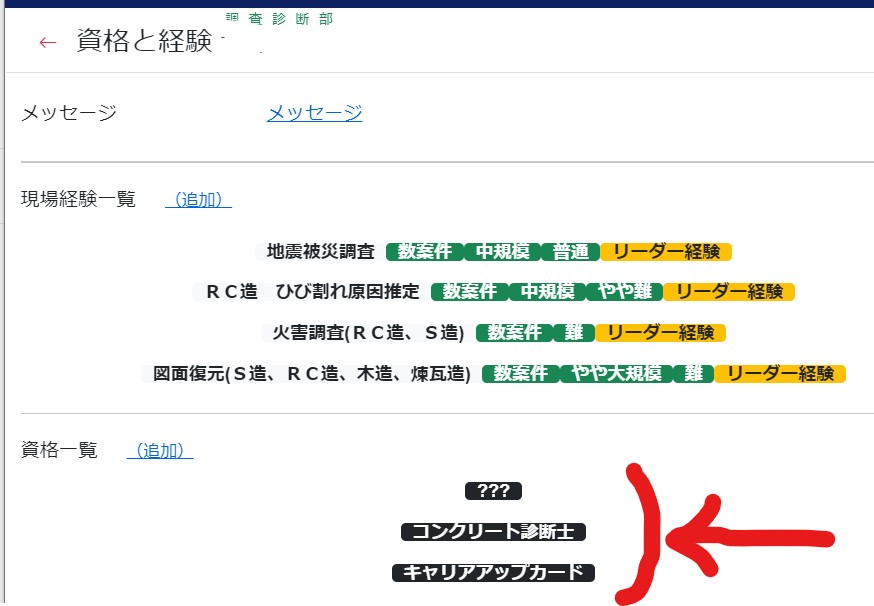Click 数案件 tag in 図面復元 row
This screenshot has height=606, width=874.
(x=521, y=374)
